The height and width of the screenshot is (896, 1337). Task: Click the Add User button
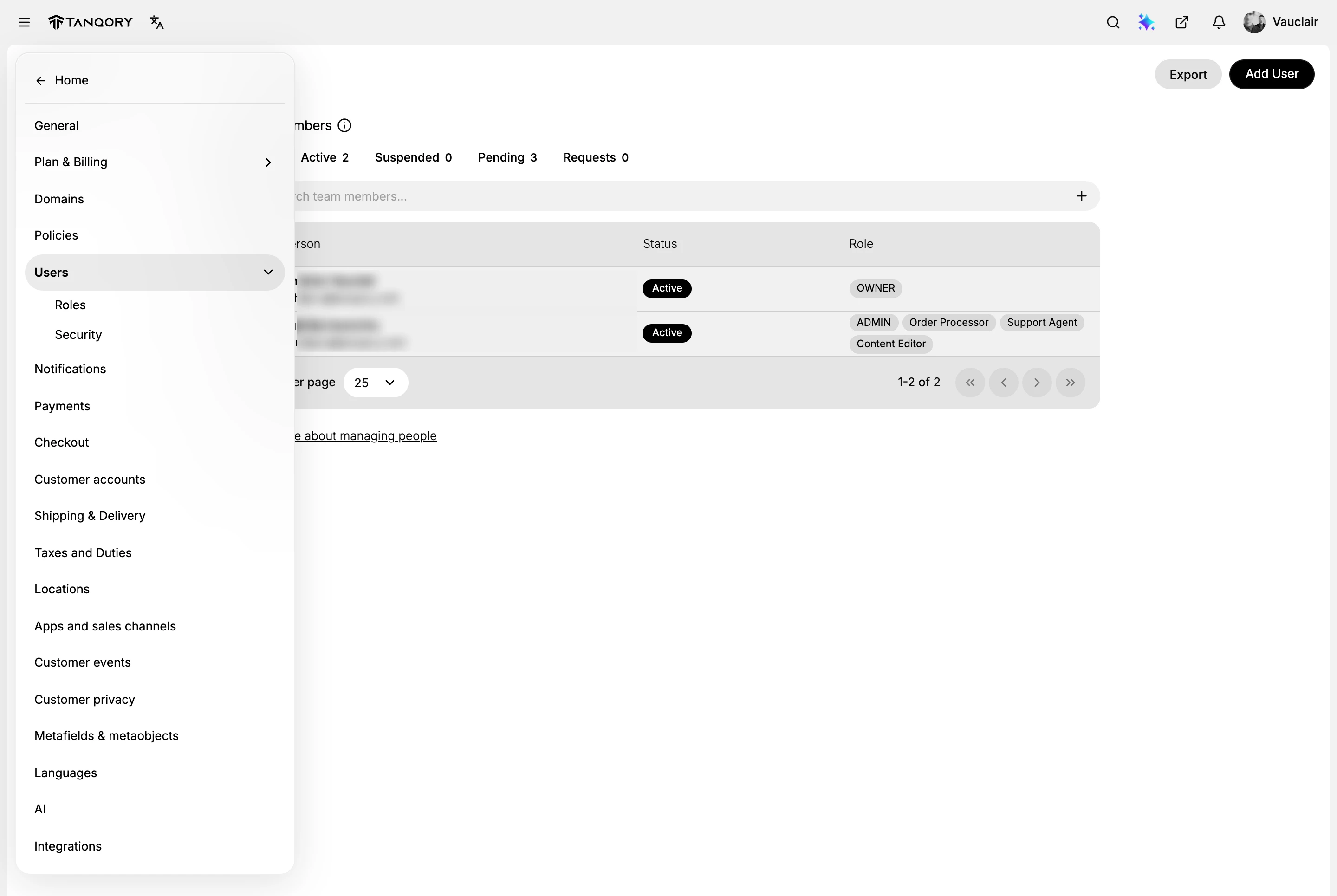(1271, 74)
